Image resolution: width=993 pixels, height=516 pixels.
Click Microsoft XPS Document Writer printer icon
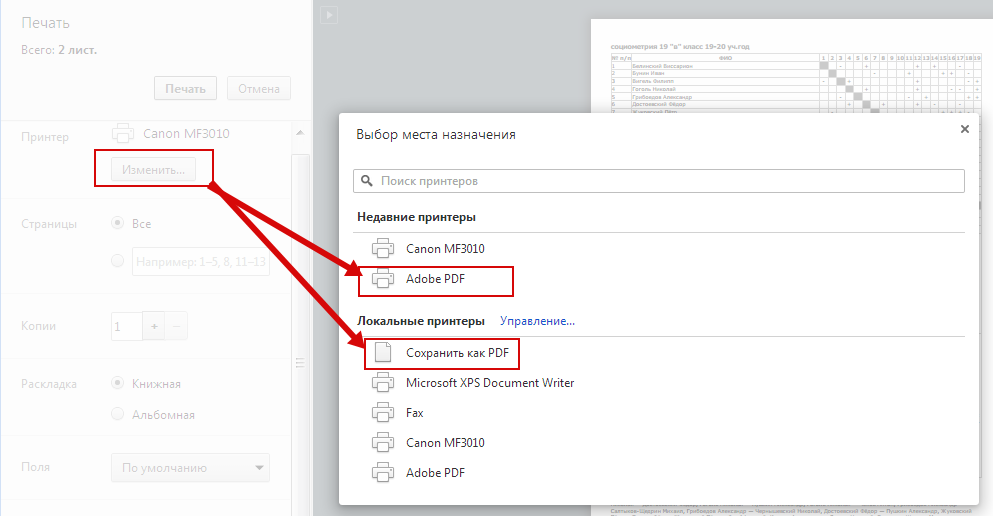(383, 382)
